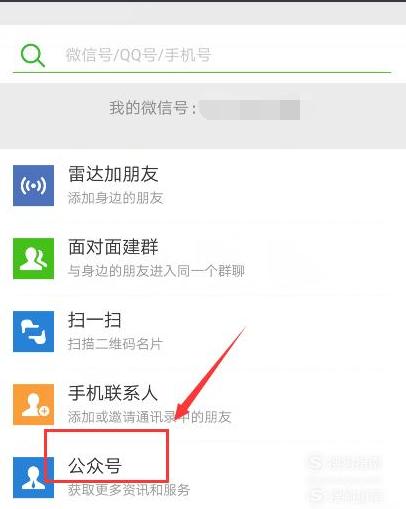Tap 添加或邀请通讯录中的朋友 subtitle
406x509 pixels.
pos(150,417)
